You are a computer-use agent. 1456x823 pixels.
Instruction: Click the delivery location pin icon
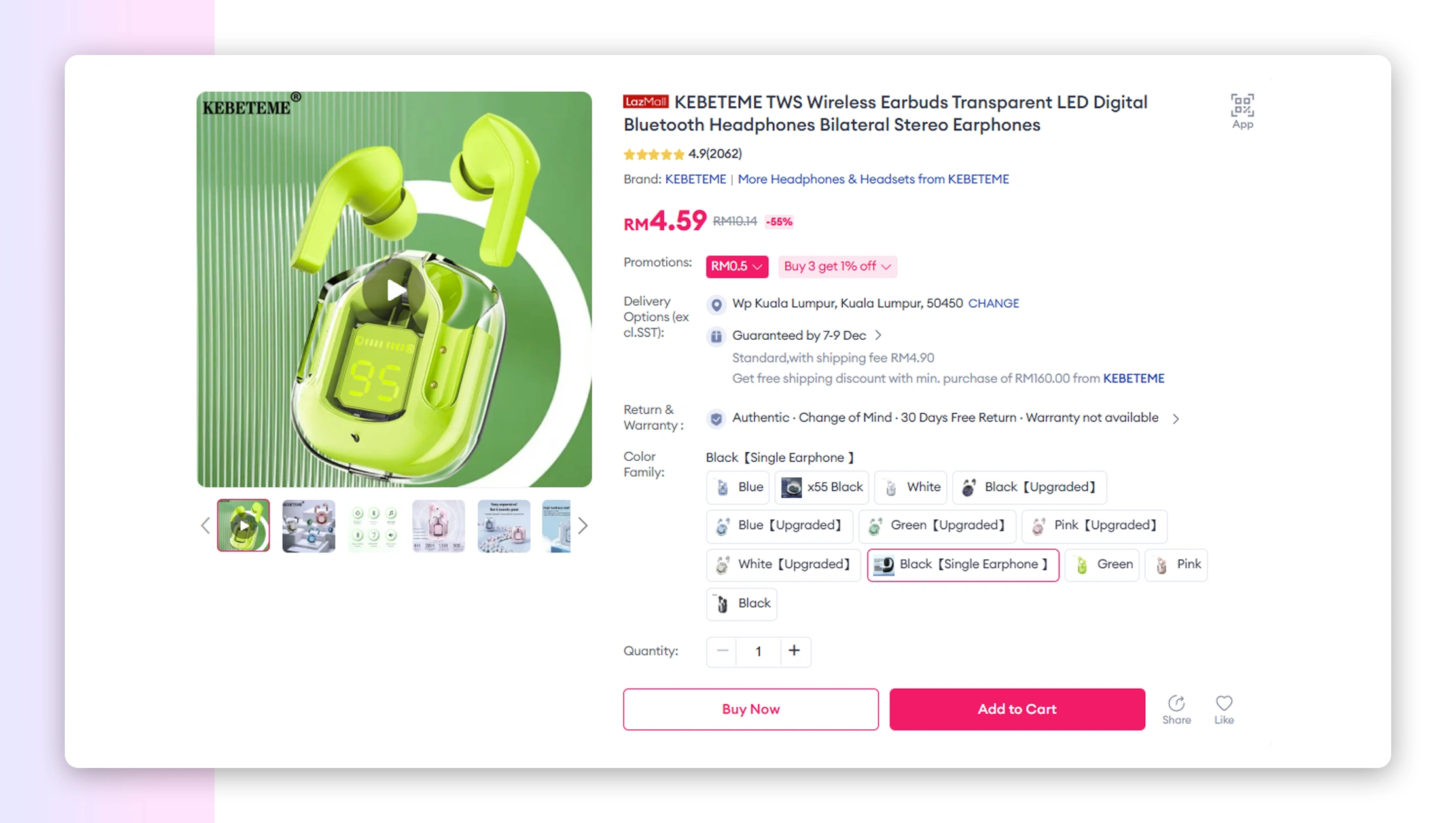717,304
